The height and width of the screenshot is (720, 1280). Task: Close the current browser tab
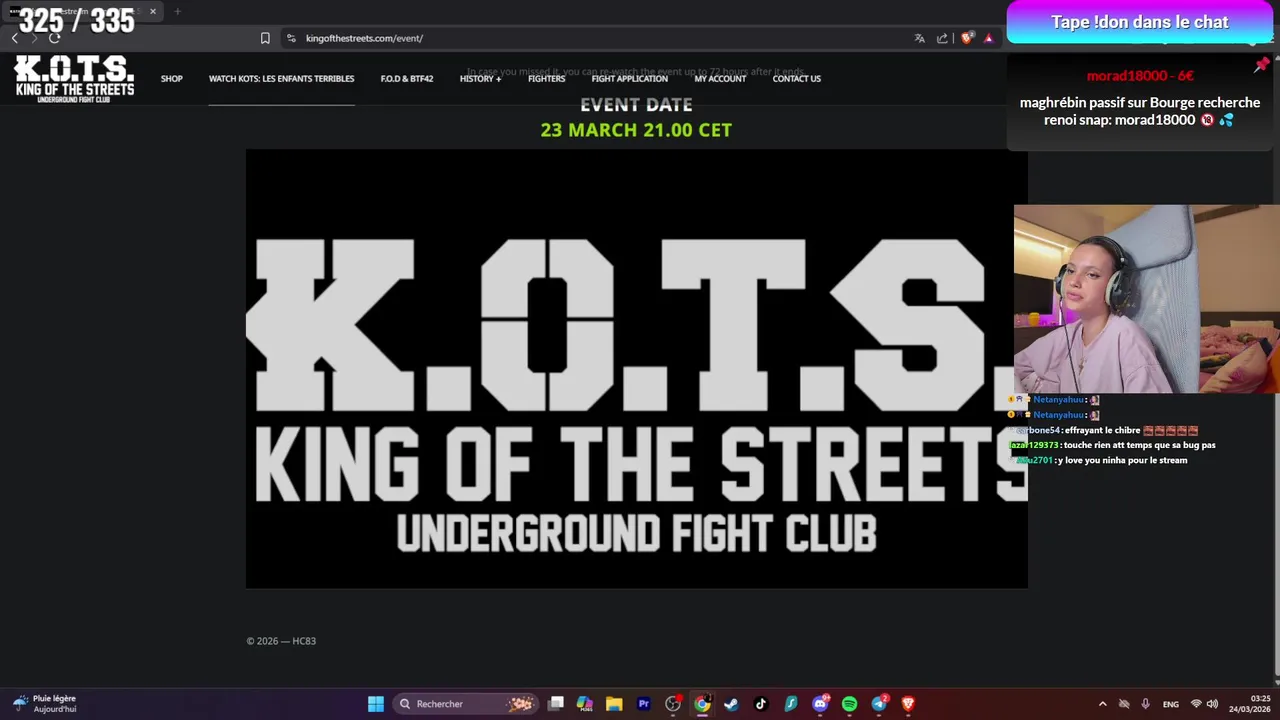click(153, 11)
